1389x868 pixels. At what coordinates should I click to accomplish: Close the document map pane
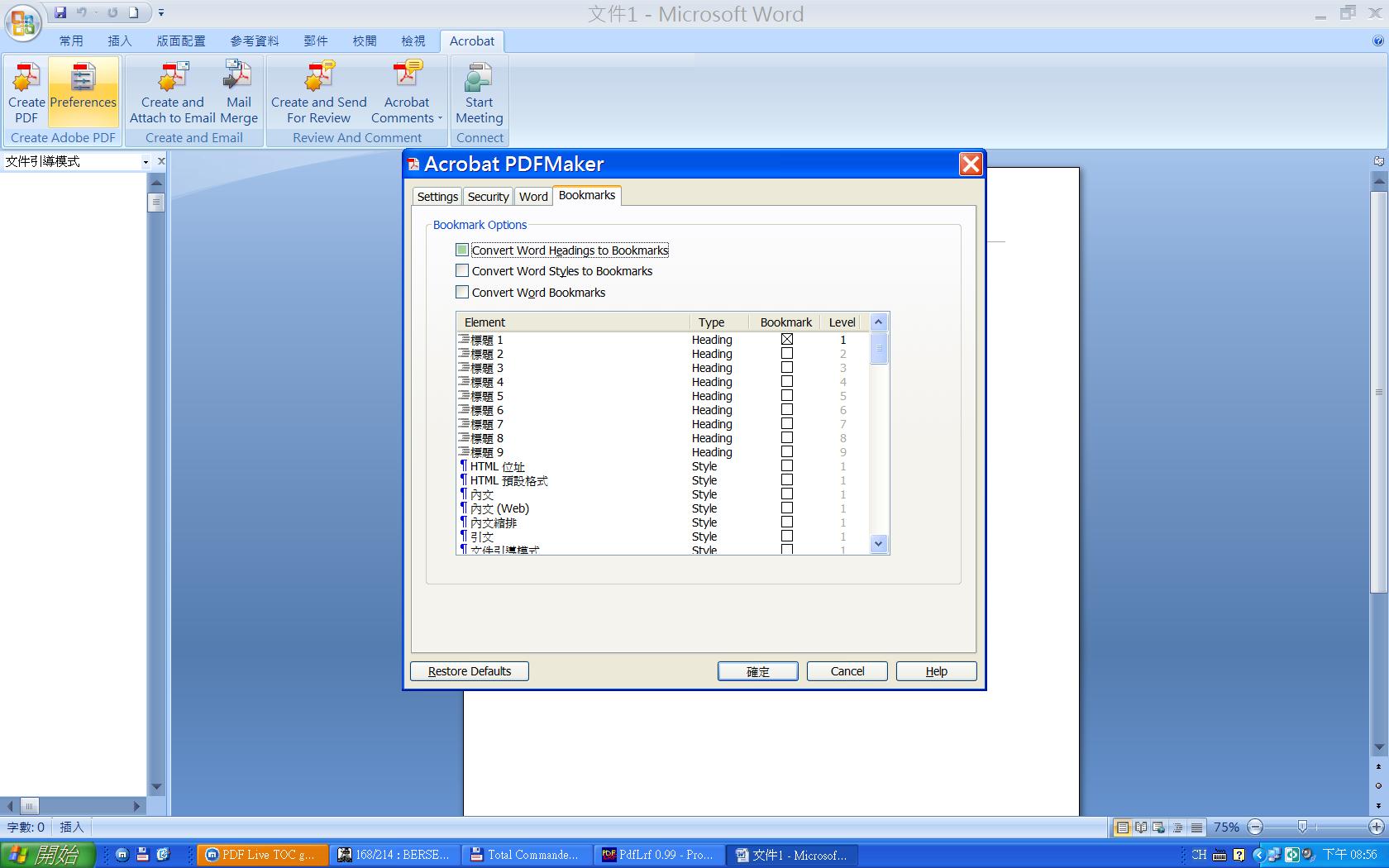click(x=161, y=161)
